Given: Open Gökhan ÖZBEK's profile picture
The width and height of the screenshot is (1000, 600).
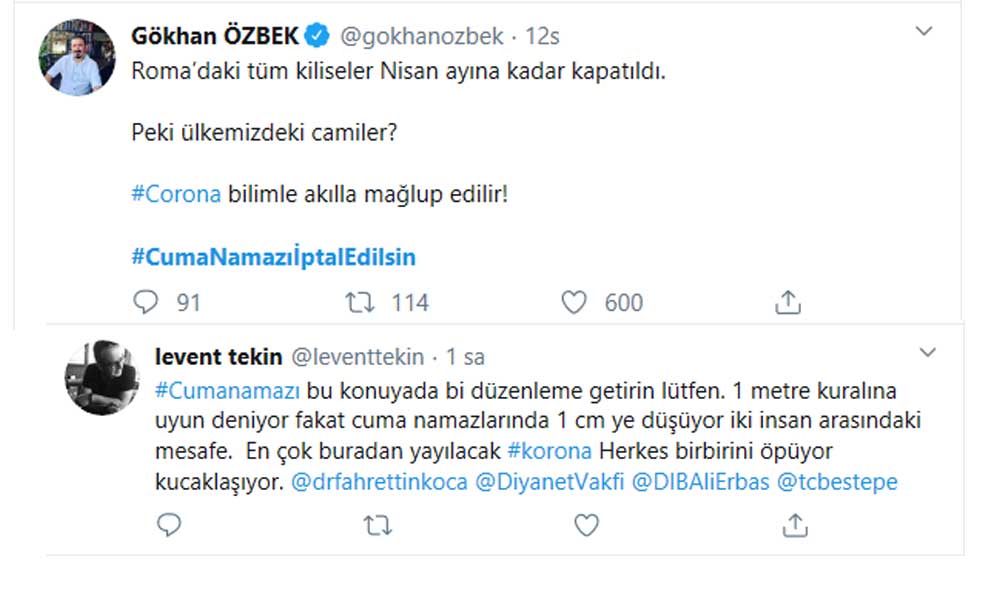Looking at the screenshot, I should coord(77,57).
